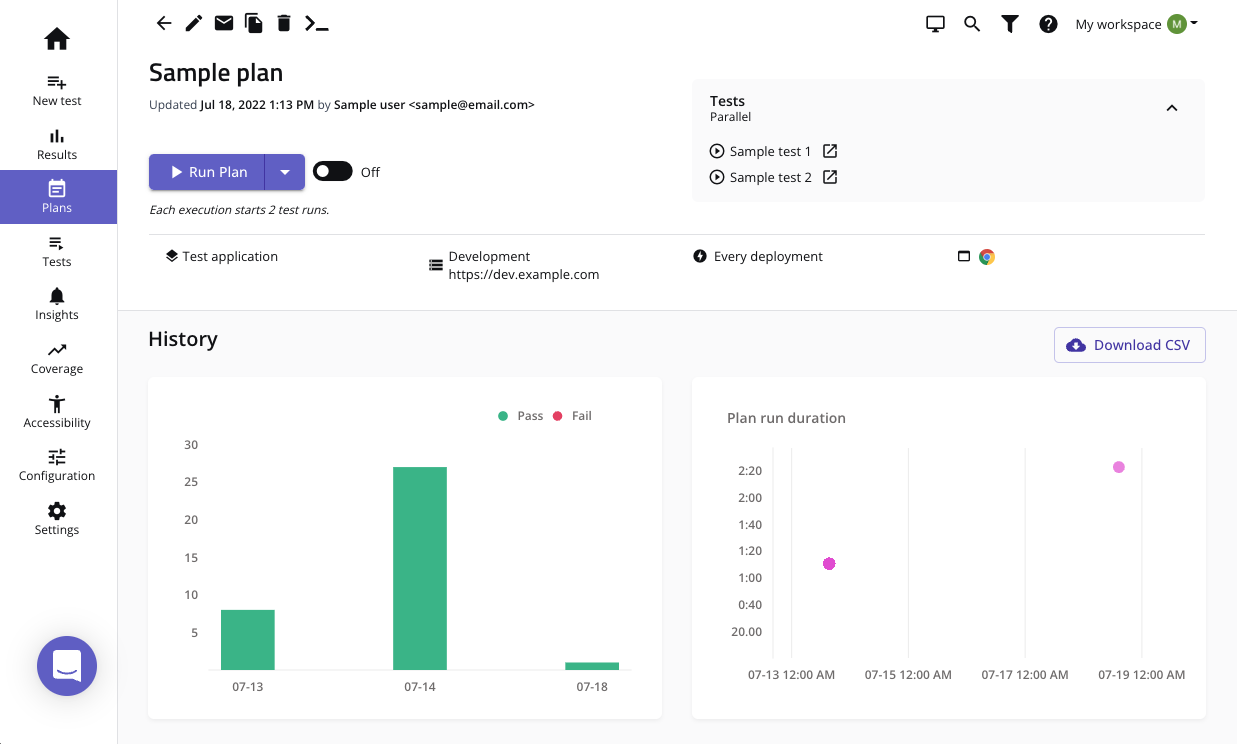Viewport: 1237px width, 744px height.
Task: Duplicate the plan with copy icon
Action: [254, 23]
